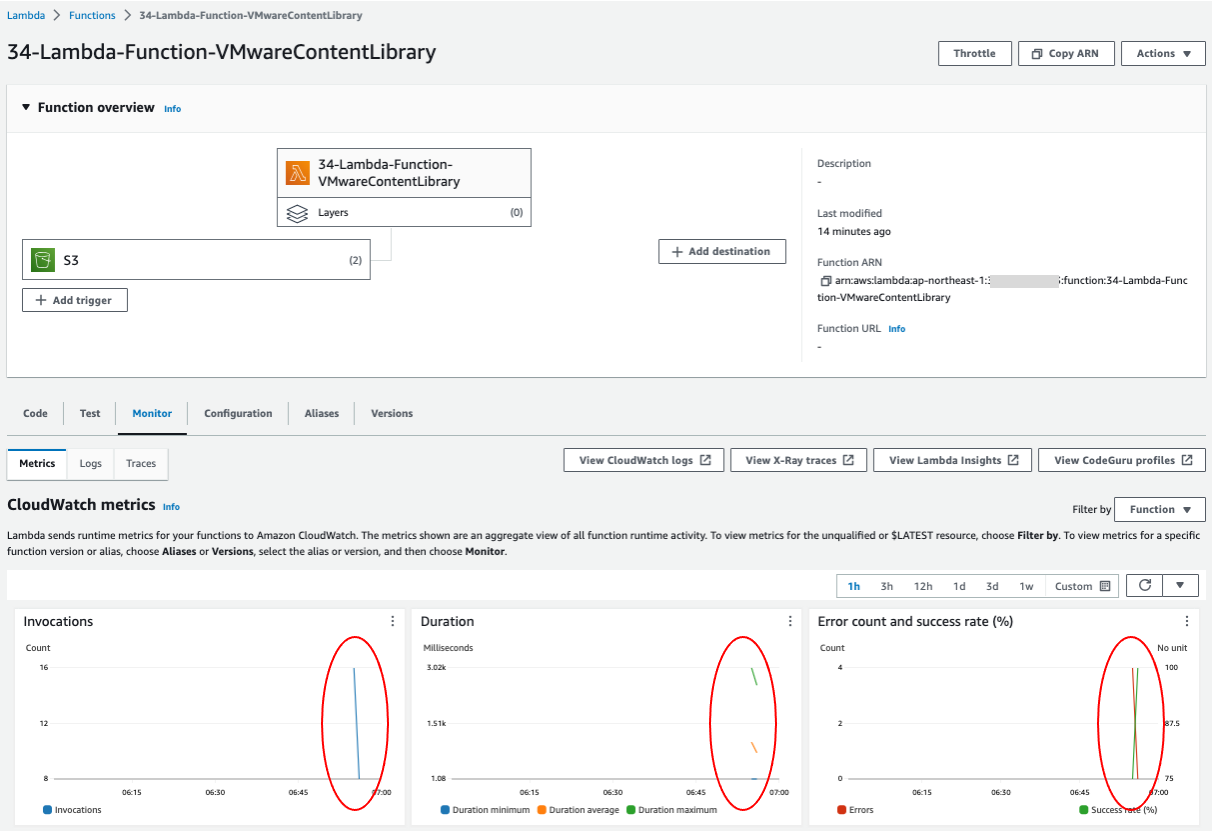Open the Actions dropdown
1212x832 pixels.
[1163, 54]
